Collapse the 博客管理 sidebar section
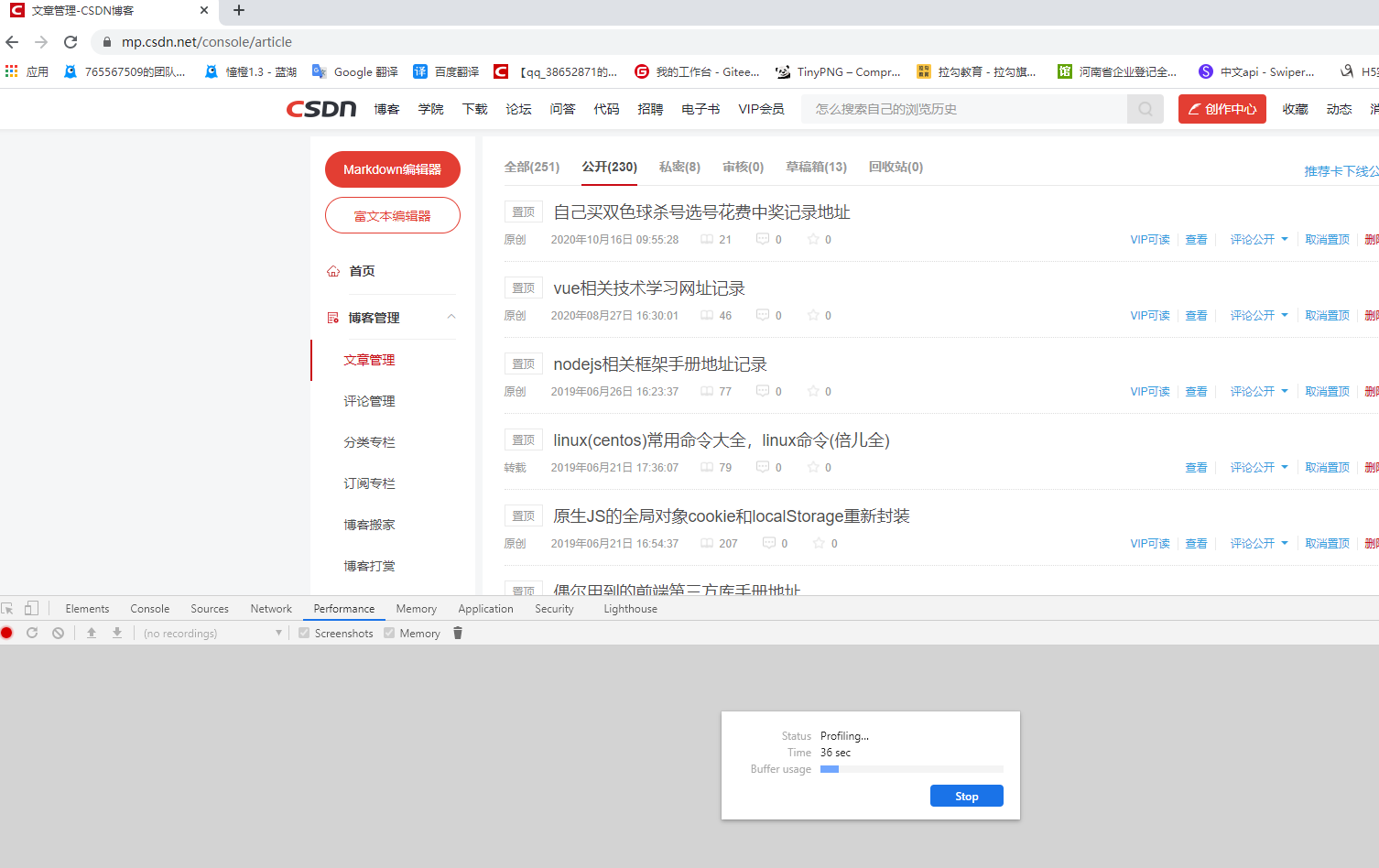 point(451,318)
